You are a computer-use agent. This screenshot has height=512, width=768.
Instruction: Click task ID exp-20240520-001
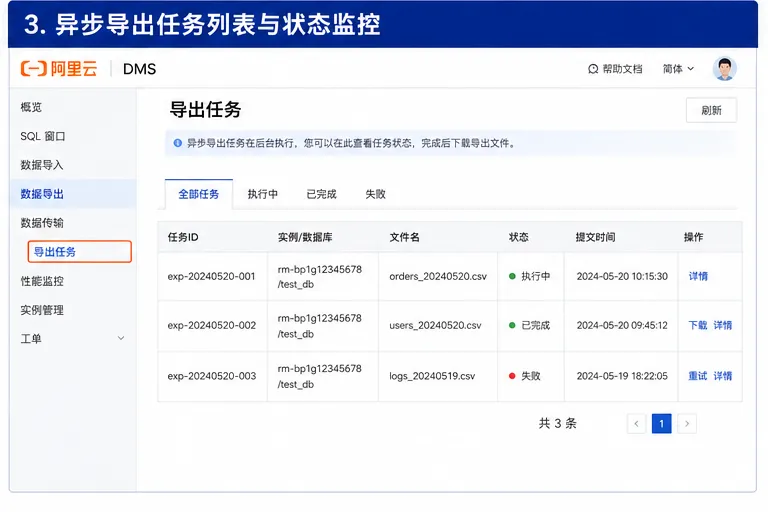pyautogui.click(x=211, y=276)
